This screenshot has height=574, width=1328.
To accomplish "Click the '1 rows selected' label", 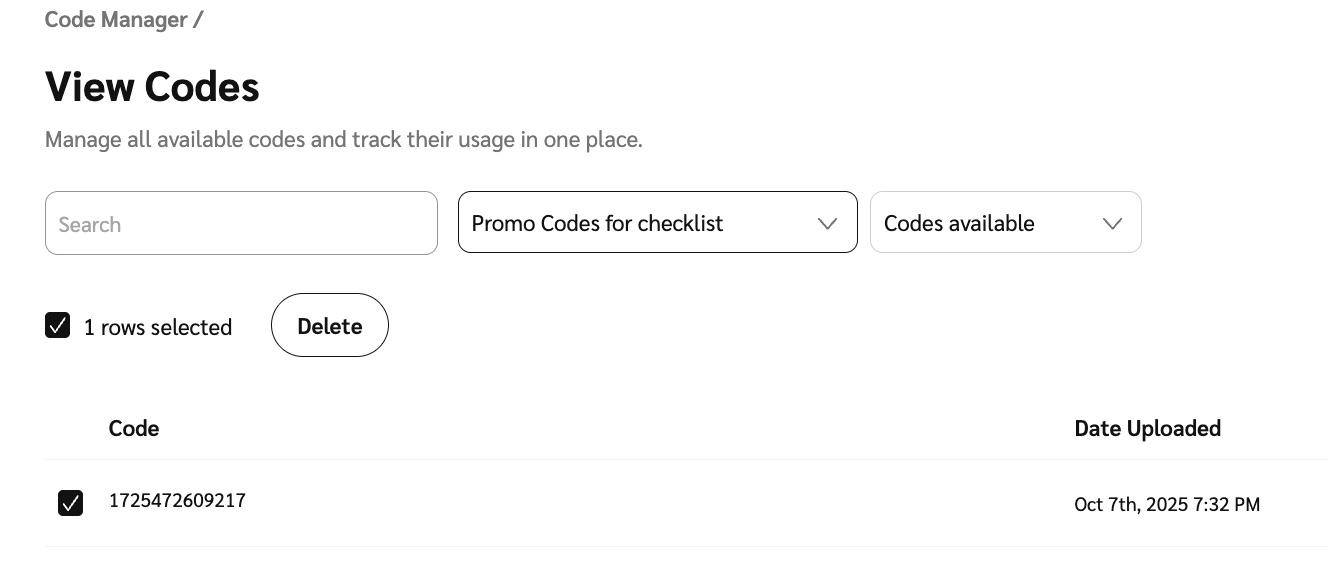I will (158, 327).
